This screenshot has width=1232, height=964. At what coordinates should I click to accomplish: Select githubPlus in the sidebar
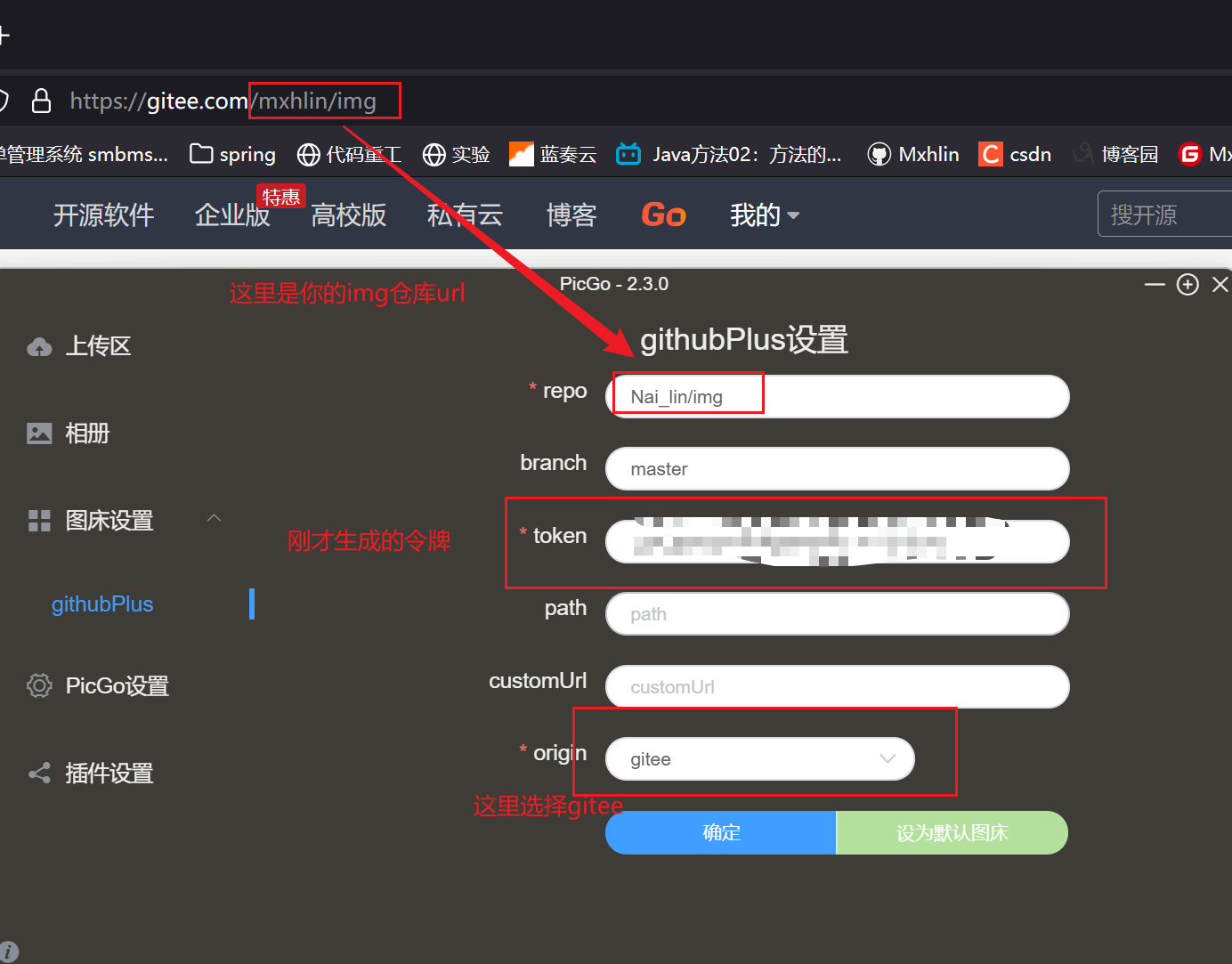[x=102, y=604]
